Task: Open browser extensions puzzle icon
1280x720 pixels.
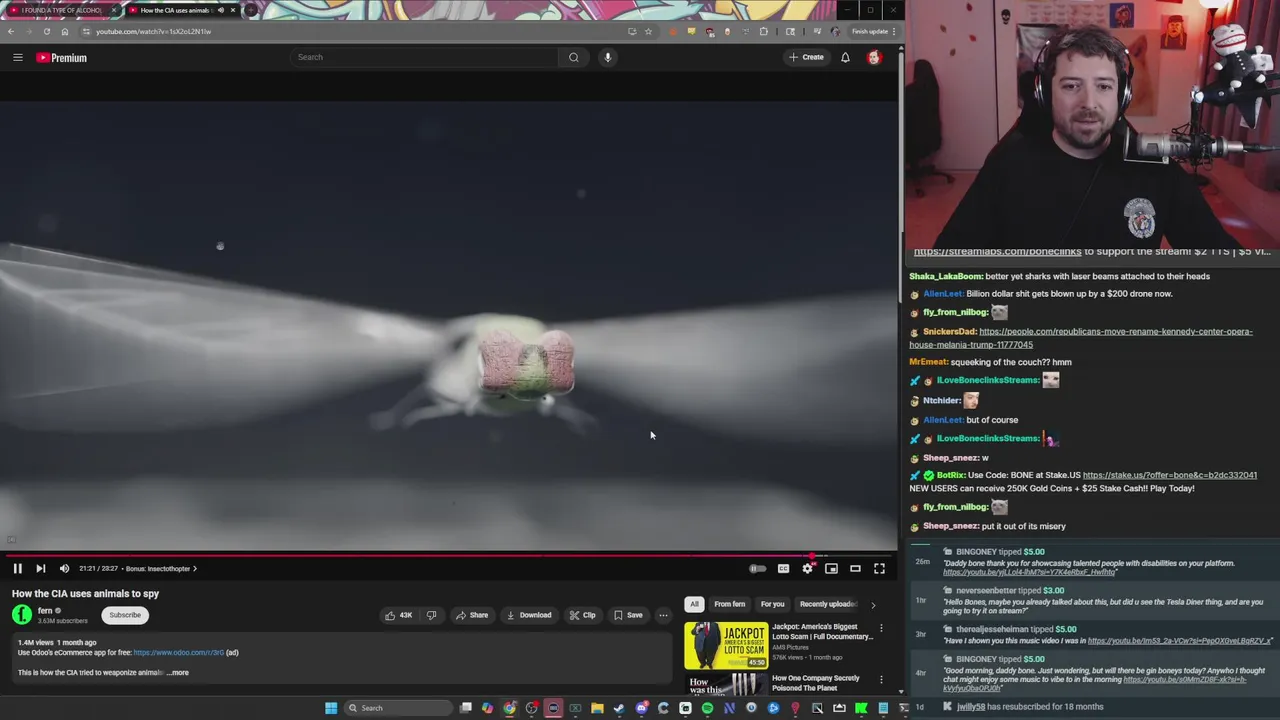Action: pyautogui.click(x=764, y=31)
